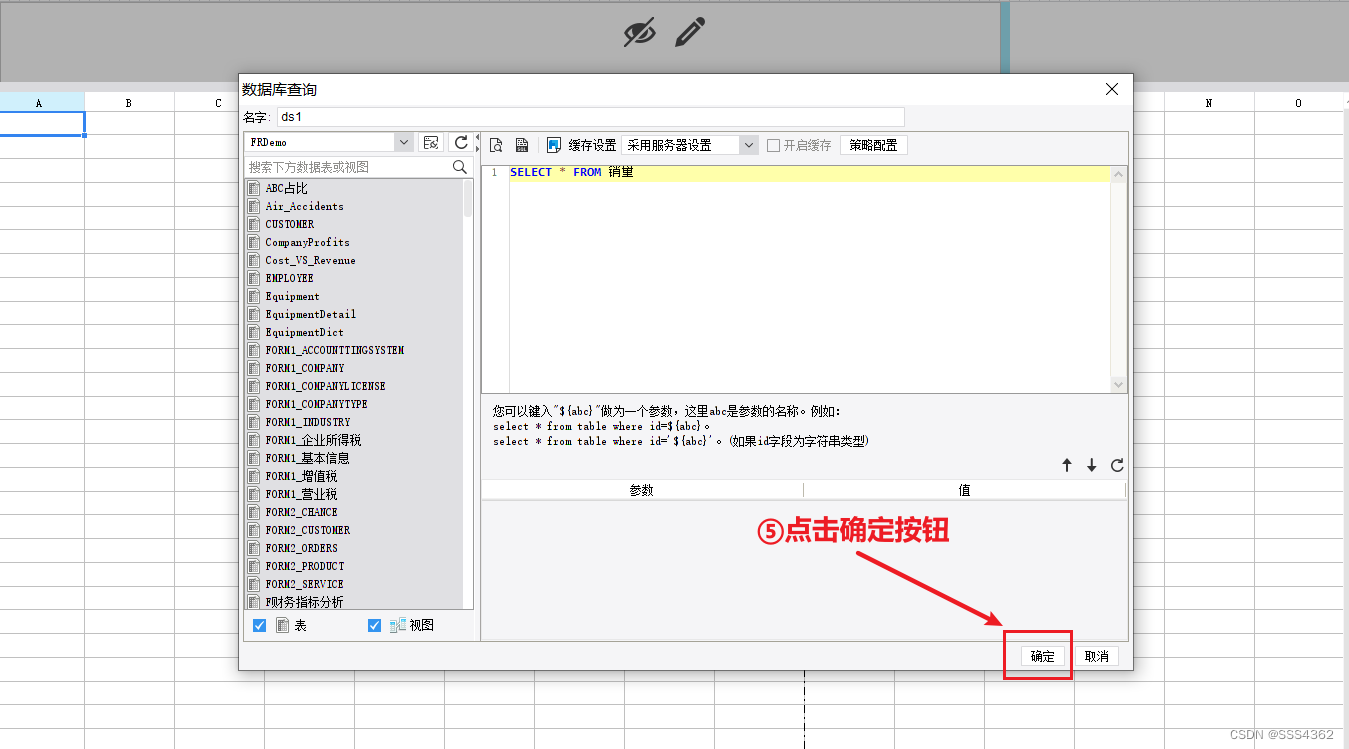Click the table icon beside CompanyProfits
The image size is (1349, 749).
(x=254, y=242)
